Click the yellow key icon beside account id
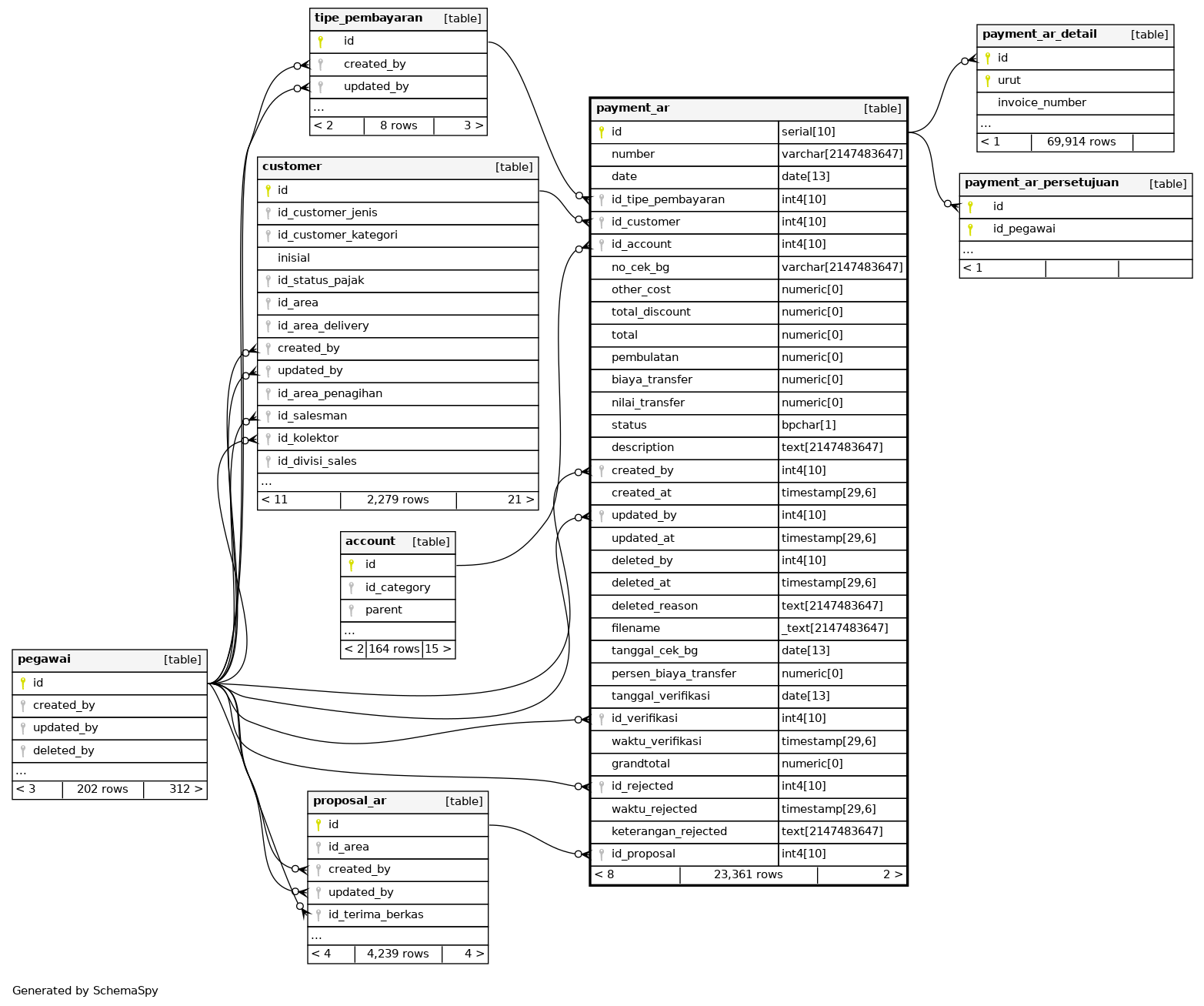1204x1006 pixels. (x=352, y=565)
